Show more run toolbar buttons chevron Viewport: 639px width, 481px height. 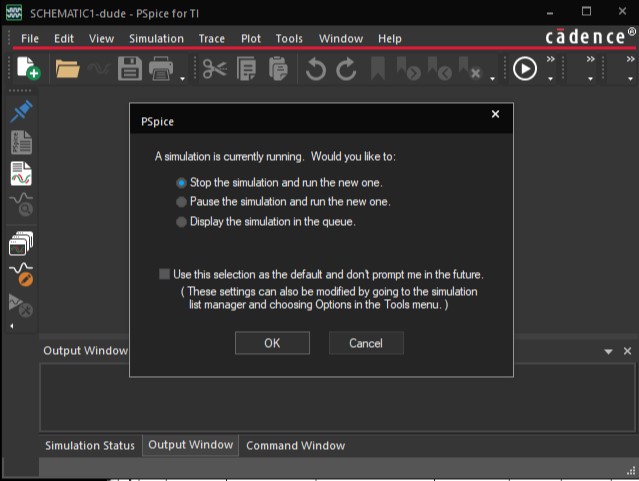click(x=551, y=59)
